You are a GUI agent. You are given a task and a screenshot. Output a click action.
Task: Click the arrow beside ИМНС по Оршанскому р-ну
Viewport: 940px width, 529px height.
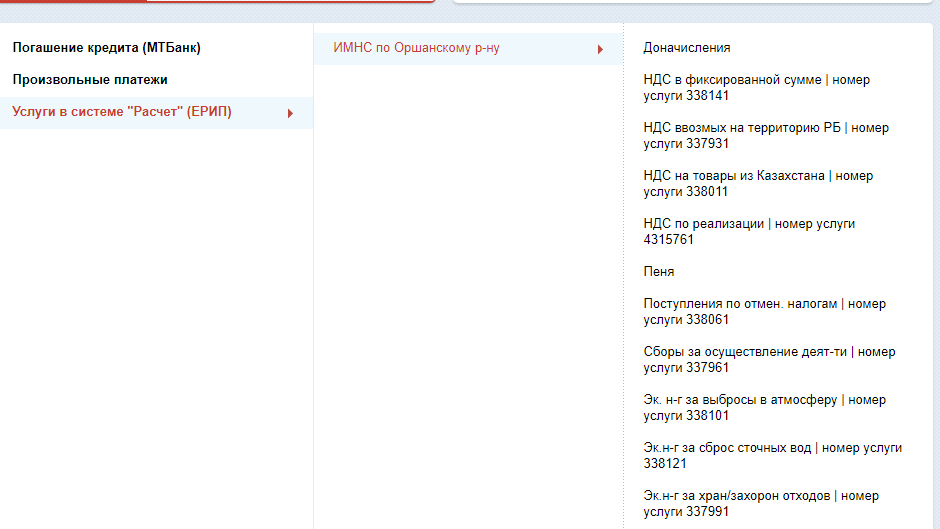tap(600, 49)
